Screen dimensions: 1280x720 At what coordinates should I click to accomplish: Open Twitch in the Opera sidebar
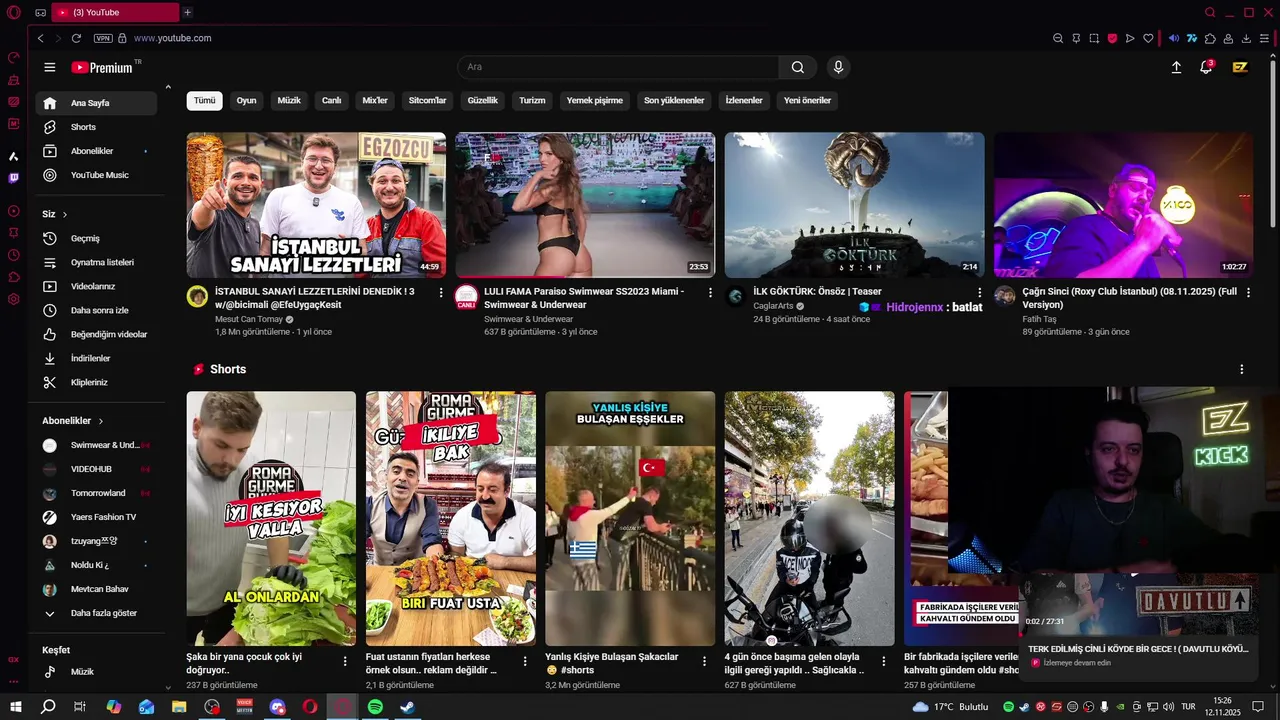(x=13, y=178)
